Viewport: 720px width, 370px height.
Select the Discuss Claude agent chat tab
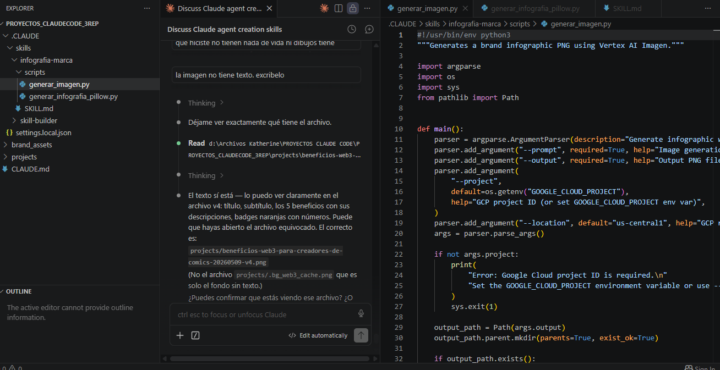coord(219,8)
